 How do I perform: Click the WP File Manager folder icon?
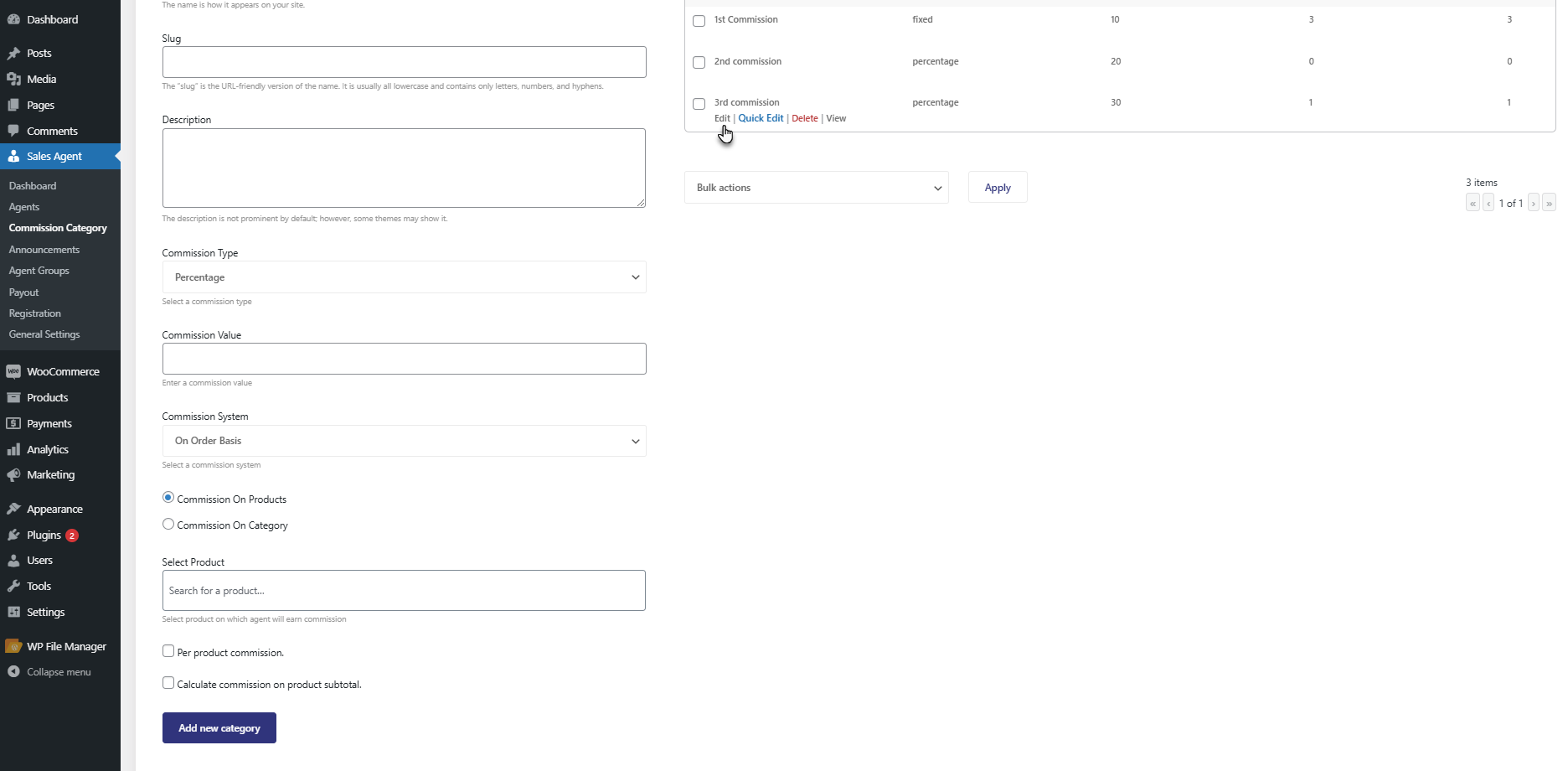point(13,647)
